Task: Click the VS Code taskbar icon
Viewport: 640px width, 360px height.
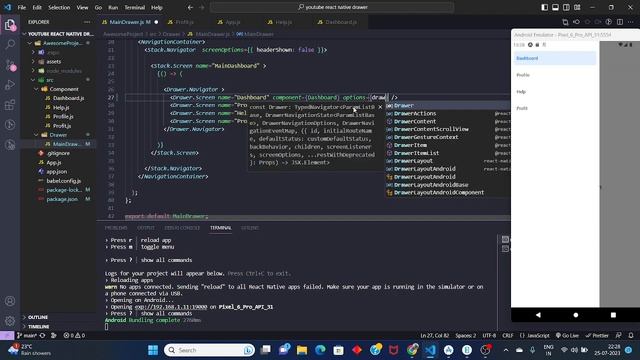Action: (x=430, y=350)
